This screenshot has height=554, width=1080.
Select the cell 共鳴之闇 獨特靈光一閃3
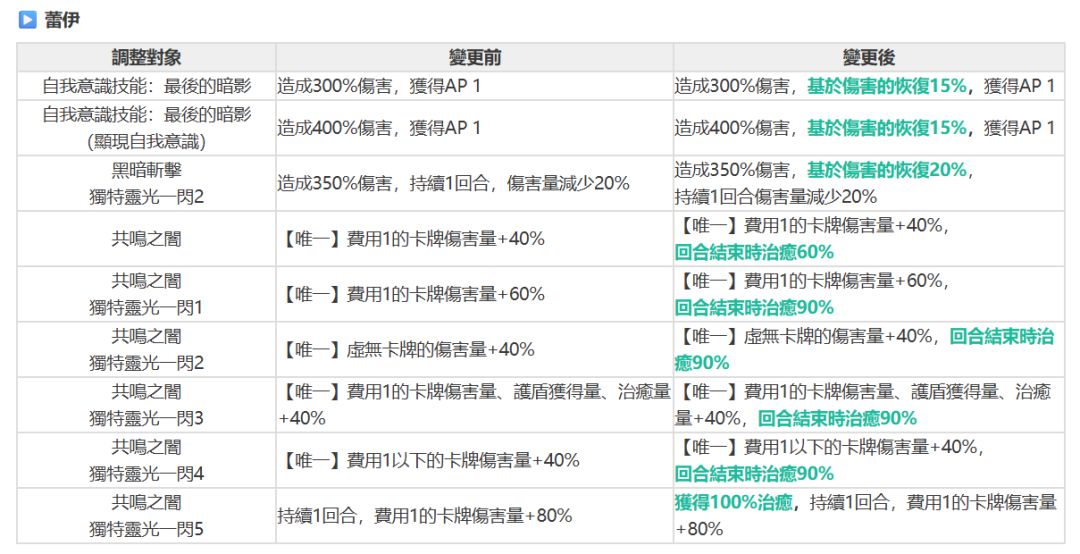pos(146,405)
